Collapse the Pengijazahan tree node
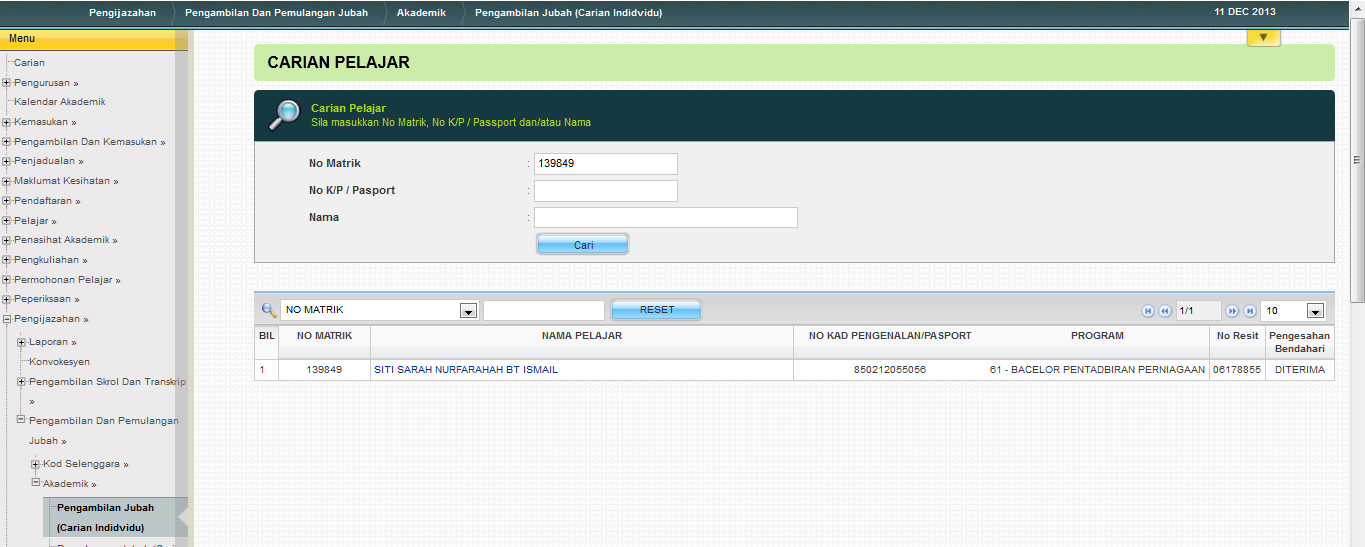 tap(7, 319)
